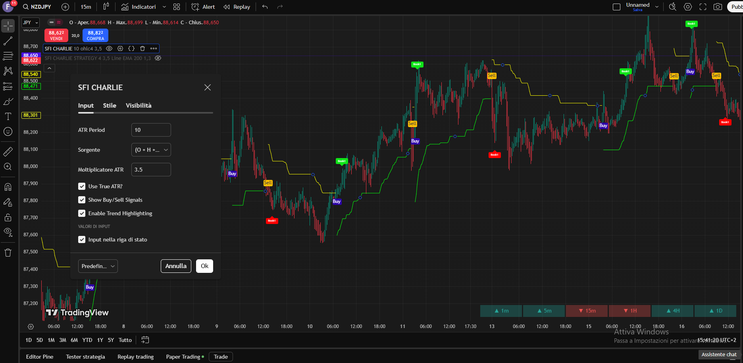743x363 pixels.
Task: Create a new Alert
Action: click(203, 7)
